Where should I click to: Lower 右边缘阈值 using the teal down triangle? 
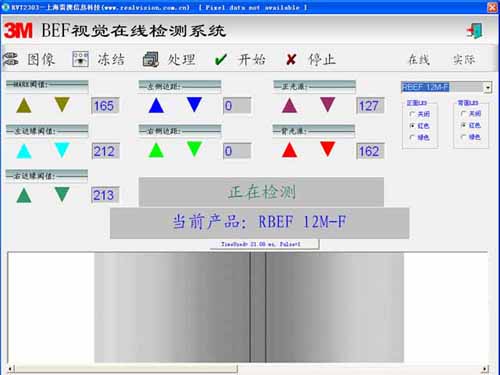tap(62, 194)
